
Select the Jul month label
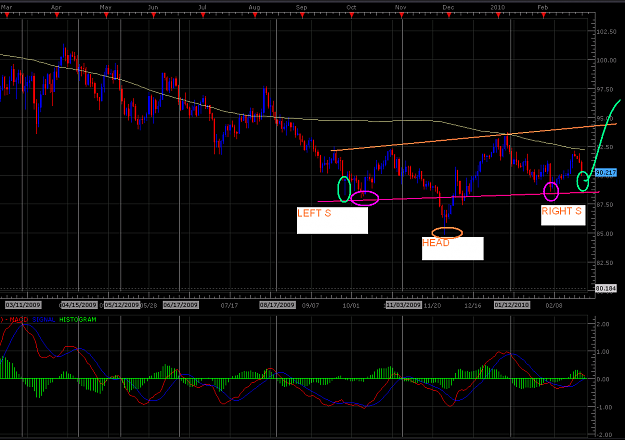tap(202, 7)
